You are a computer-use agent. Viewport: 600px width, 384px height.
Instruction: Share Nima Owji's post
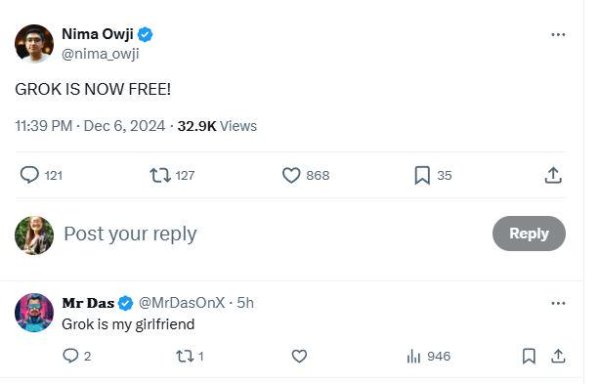pos(553,175)
